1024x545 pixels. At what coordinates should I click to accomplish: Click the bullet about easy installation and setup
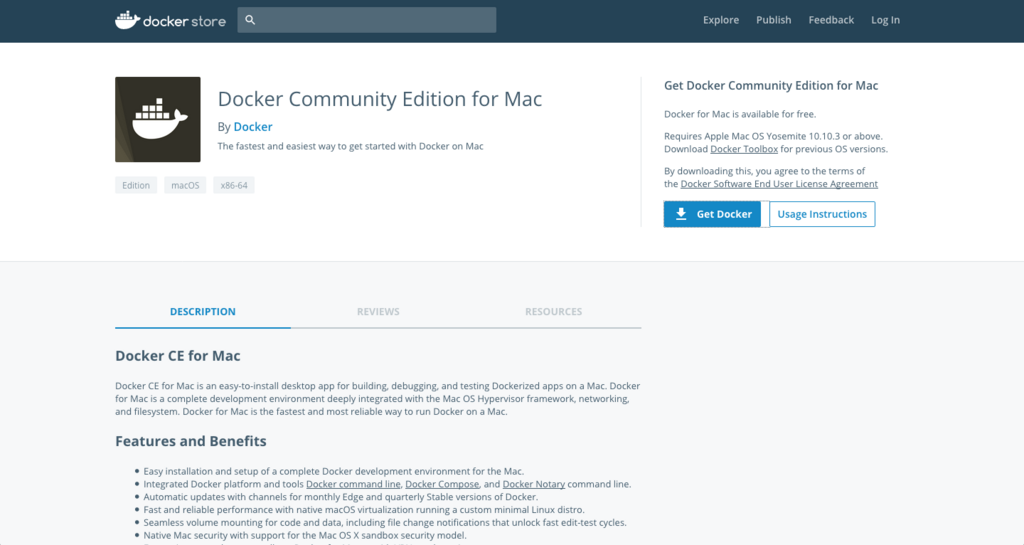[334, 471]
